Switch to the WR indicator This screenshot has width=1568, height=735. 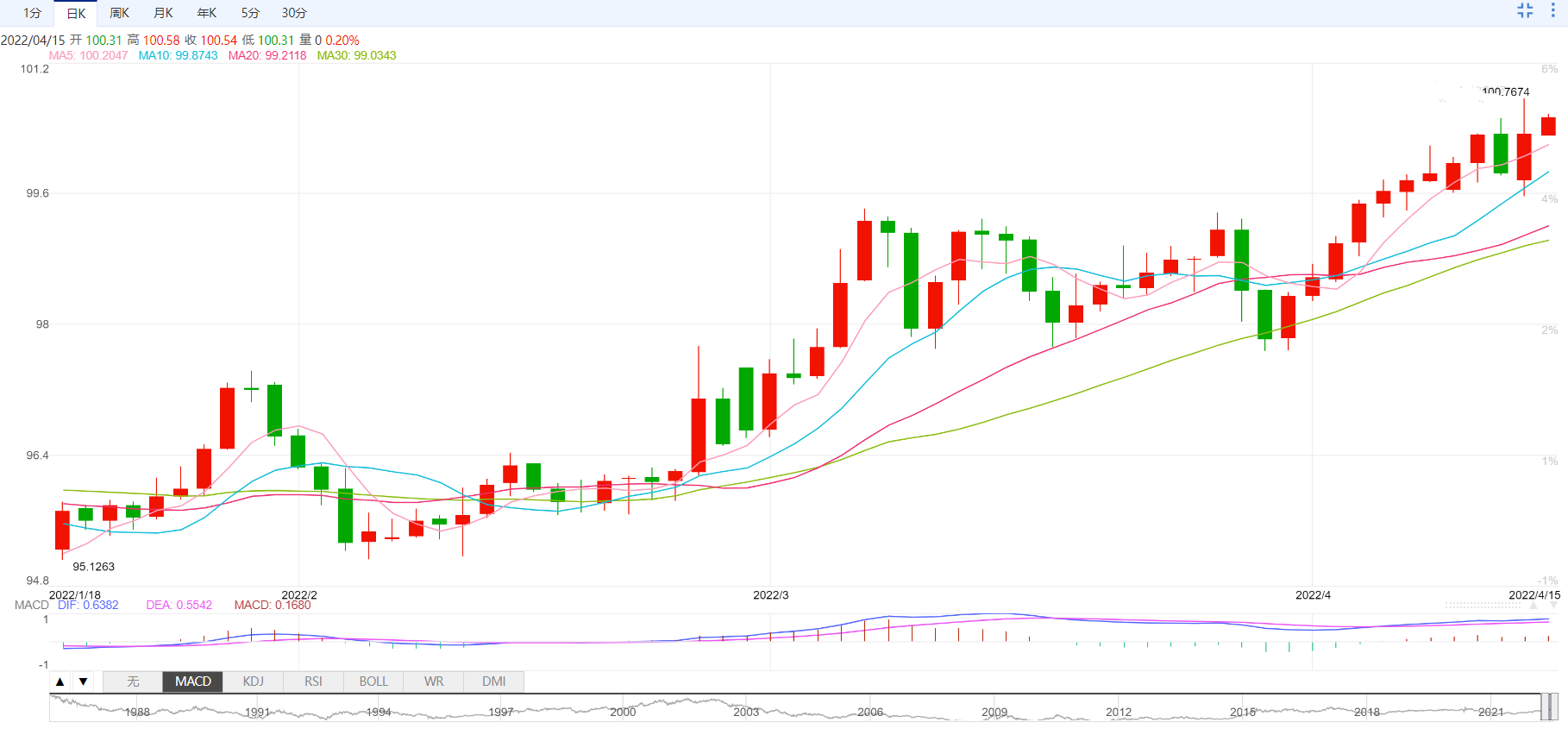(434, 682)
